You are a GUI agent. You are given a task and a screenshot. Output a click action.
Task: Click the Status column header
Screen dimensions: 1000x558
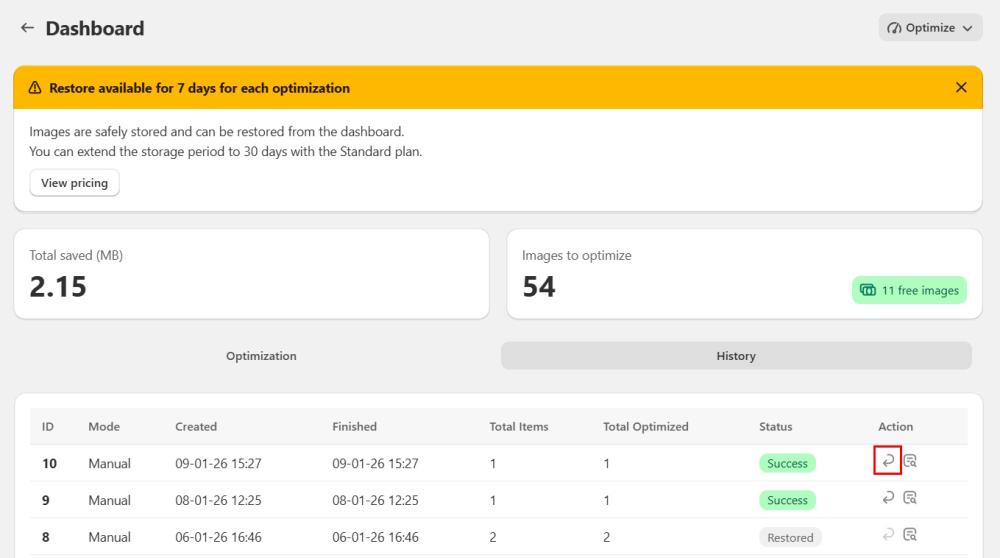(x=775, y=427)
